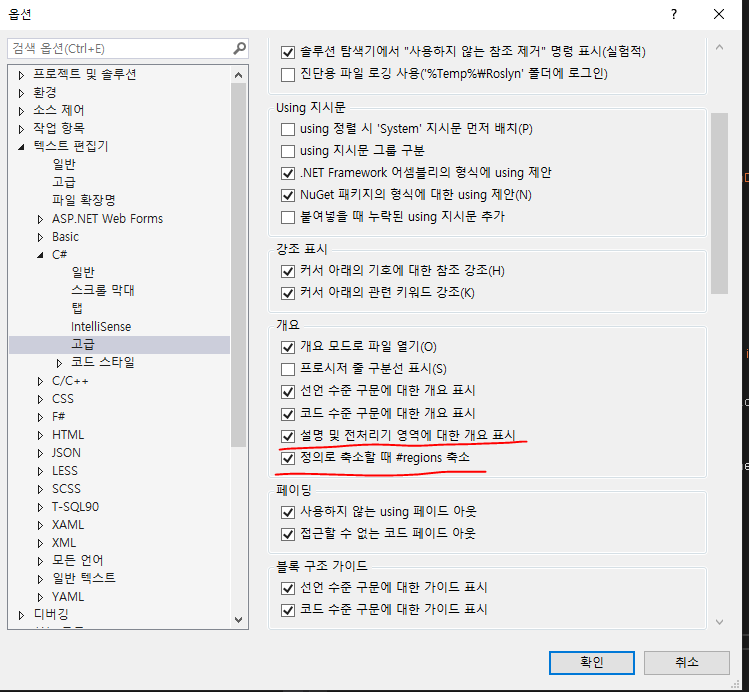Expand the 디버깅 node
The image size is (749, 692).
point(21,615)
